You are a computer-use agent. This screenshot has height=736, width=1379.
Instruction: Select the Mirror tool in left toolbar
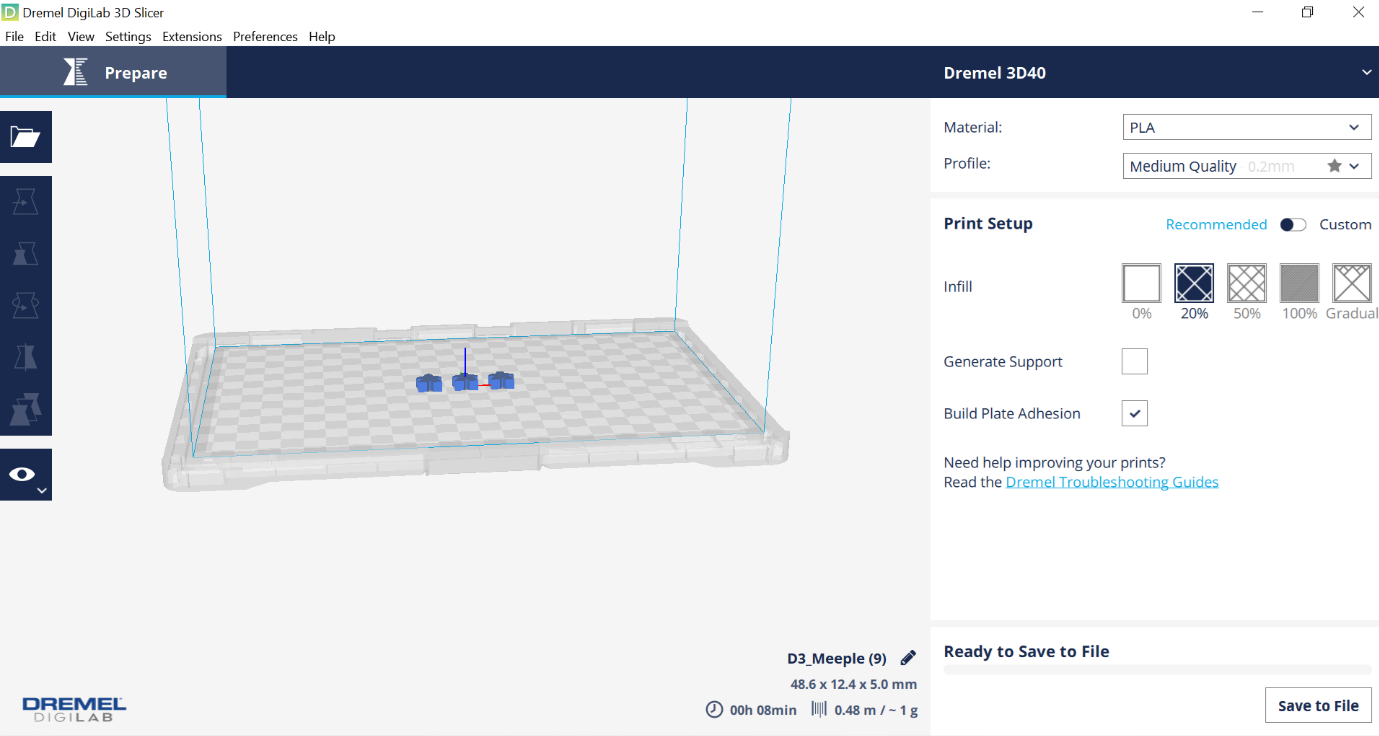click(25, 357)
